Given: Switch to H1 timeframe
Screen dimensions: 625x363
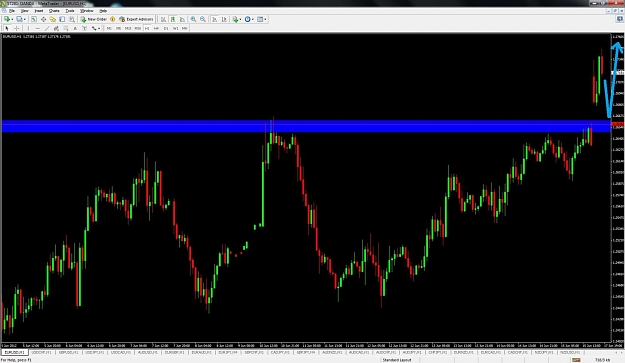Looking at the screenshot, I should point(147,28).
